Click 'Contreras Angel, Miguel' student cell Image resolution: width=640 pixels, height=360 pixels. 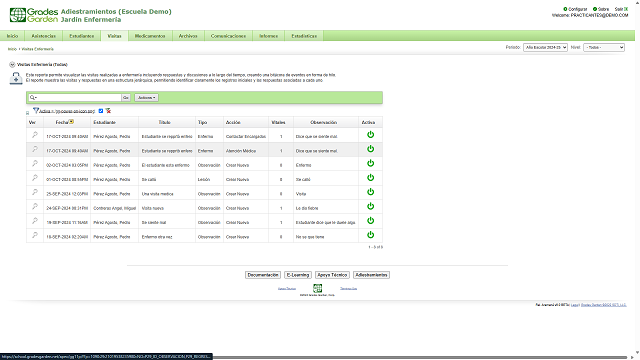[x=115, y=208]
